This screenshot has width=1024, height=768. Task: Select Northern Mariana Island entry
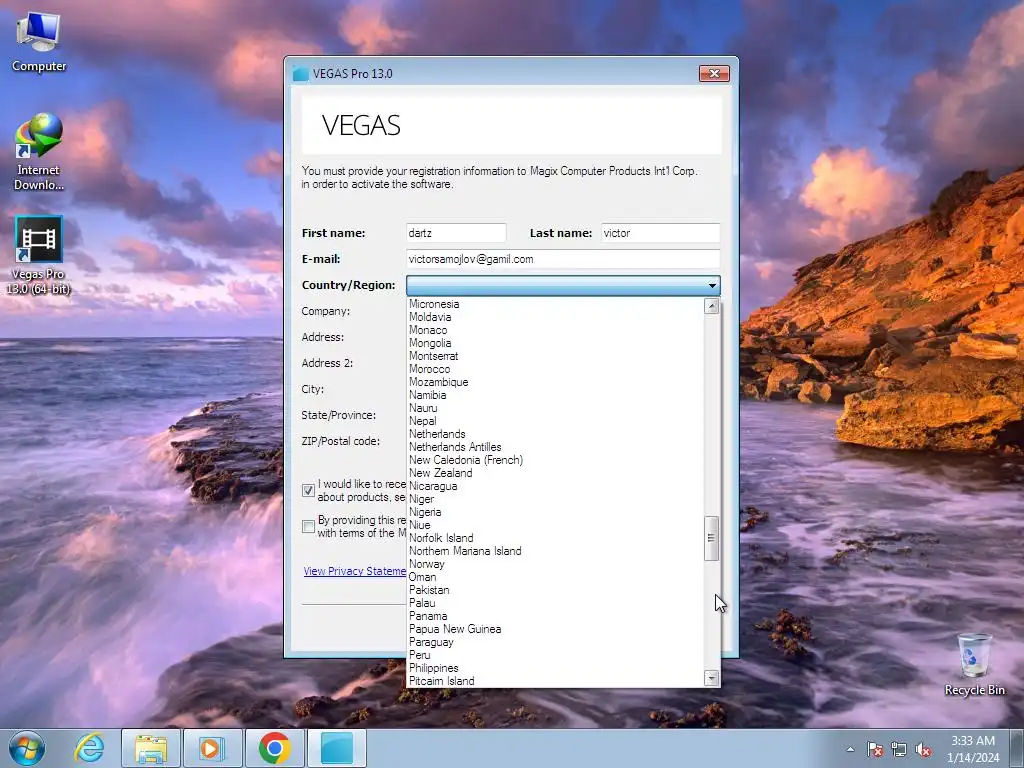[x=555, y=551]
